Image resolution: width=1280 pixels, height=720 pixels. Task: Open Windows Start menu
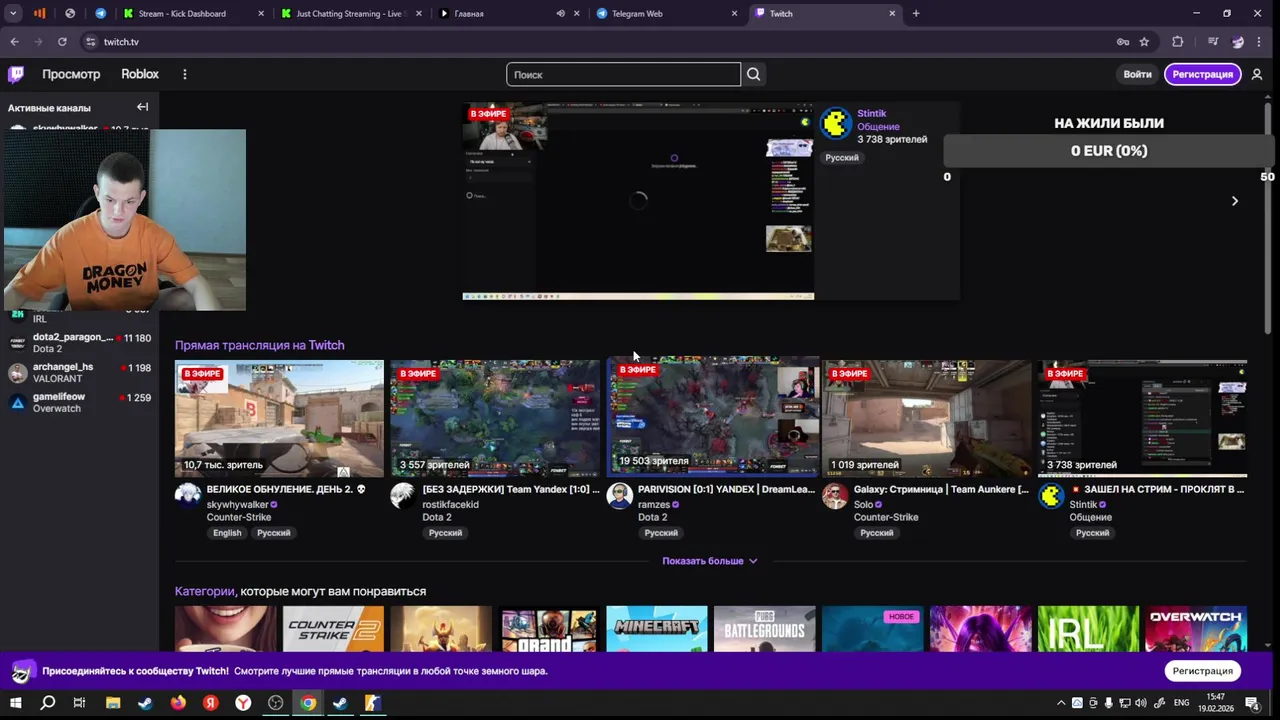pyautogui.click(x=15, y=703)
